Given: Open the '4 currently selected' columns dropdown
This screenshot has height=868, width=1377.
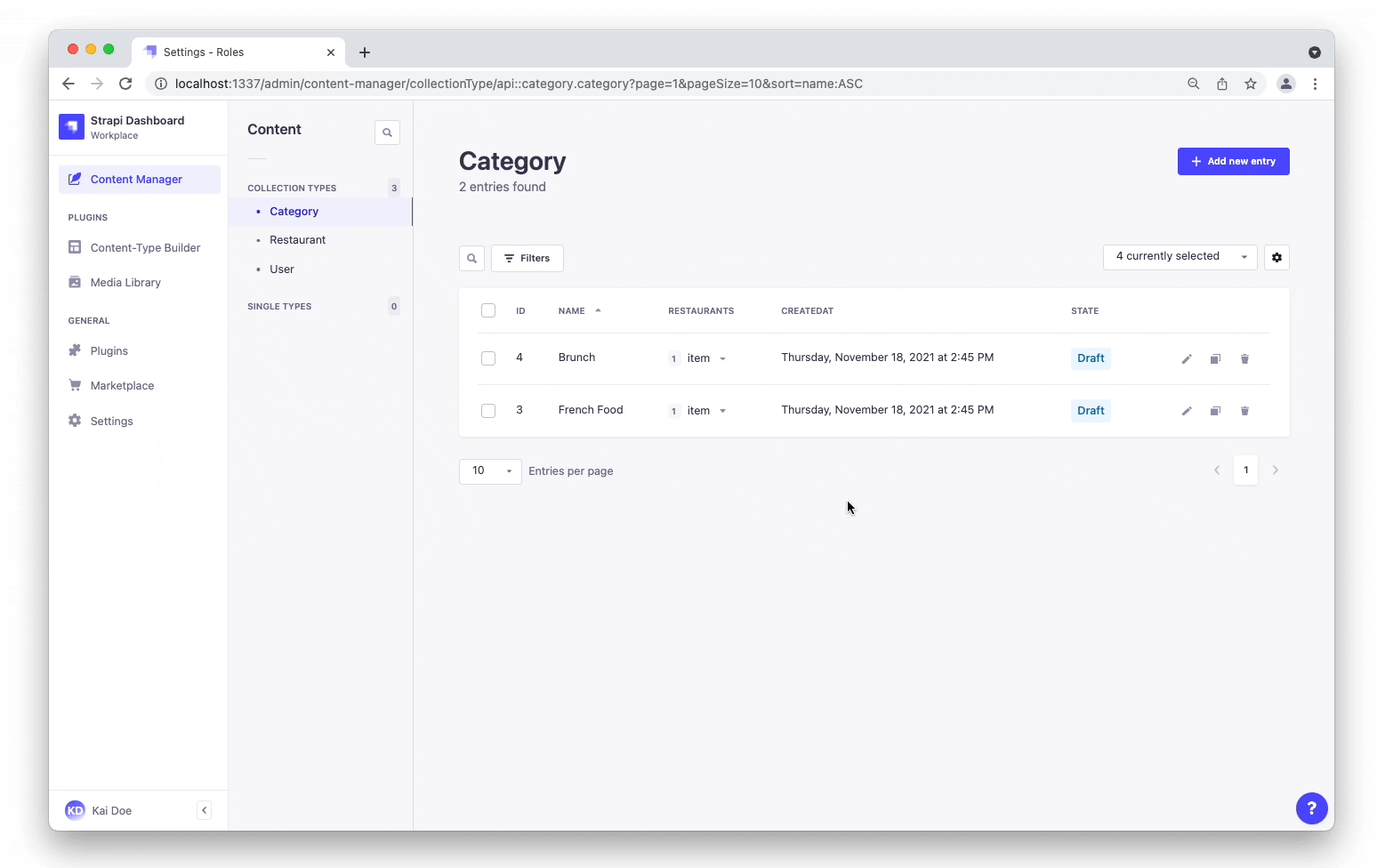Looking at the screenshot, I should [1179, 257].
